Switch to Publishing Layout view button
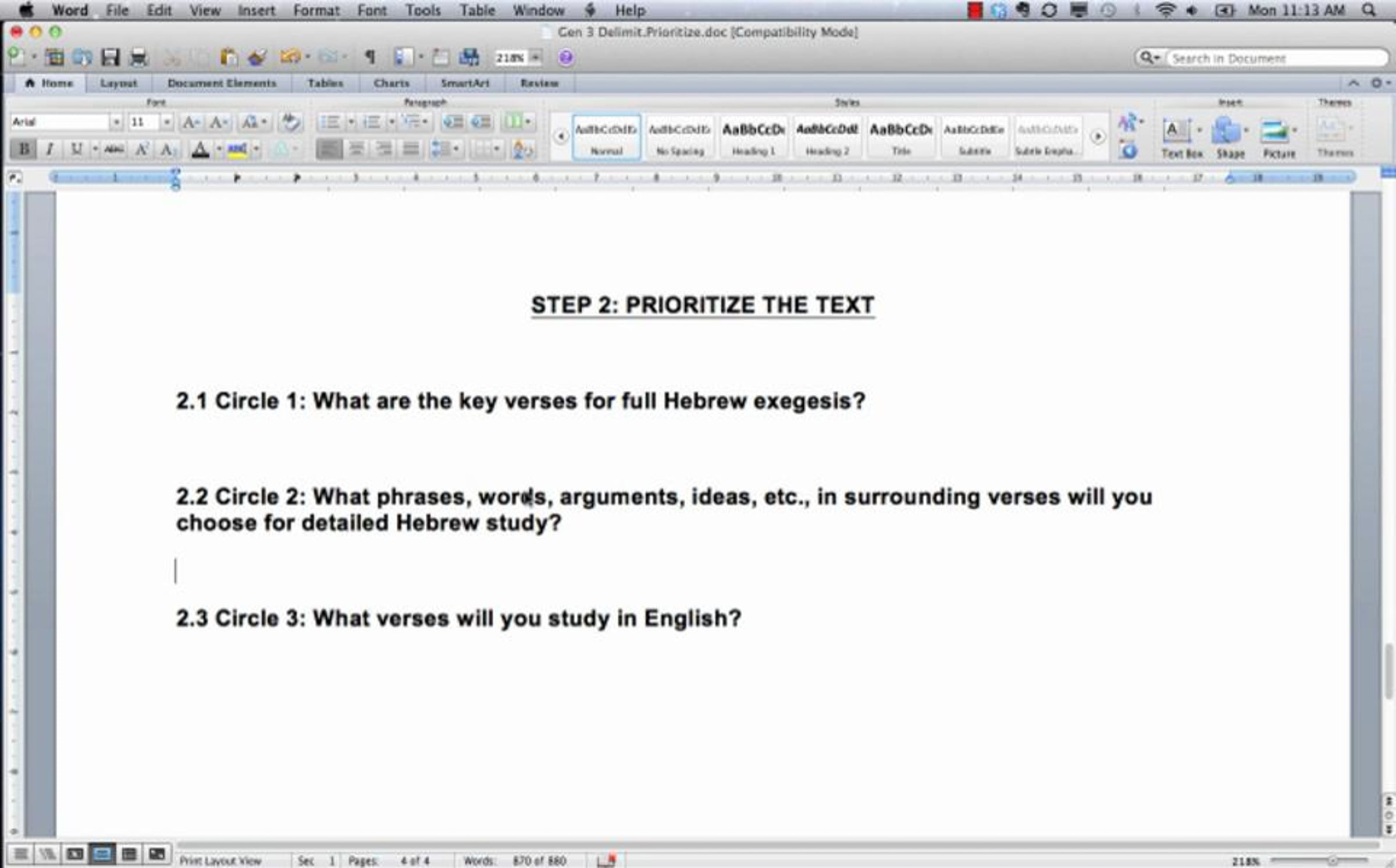This screenshot has height=868, width=1396. click(74, 854)
